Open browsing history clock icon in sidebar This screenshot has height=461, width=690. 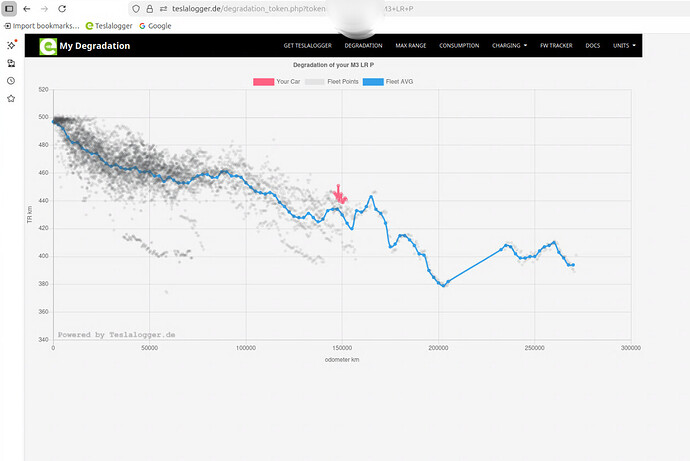(x=10, y=81)
